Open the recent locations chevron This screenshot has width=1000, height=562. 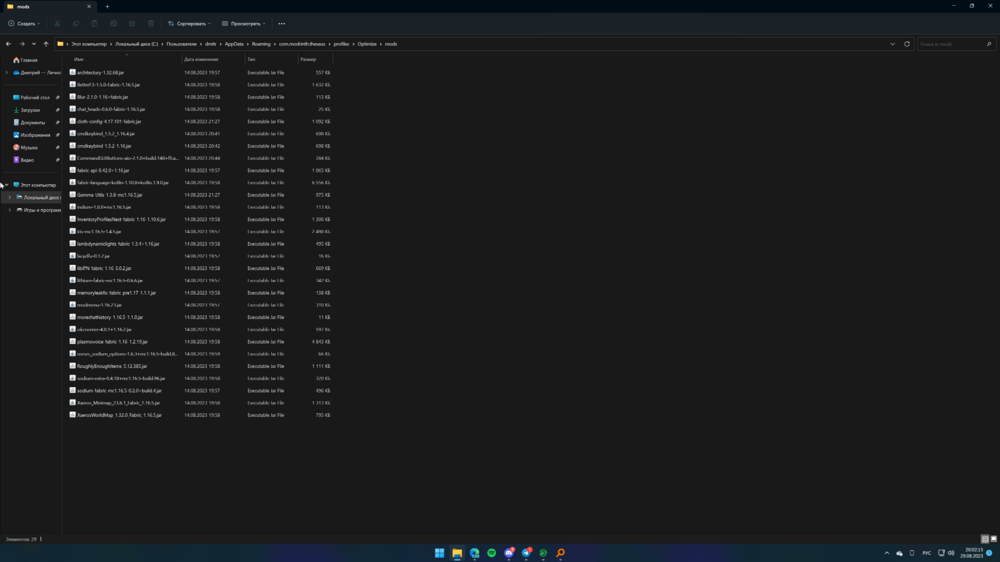click(34, 44)
